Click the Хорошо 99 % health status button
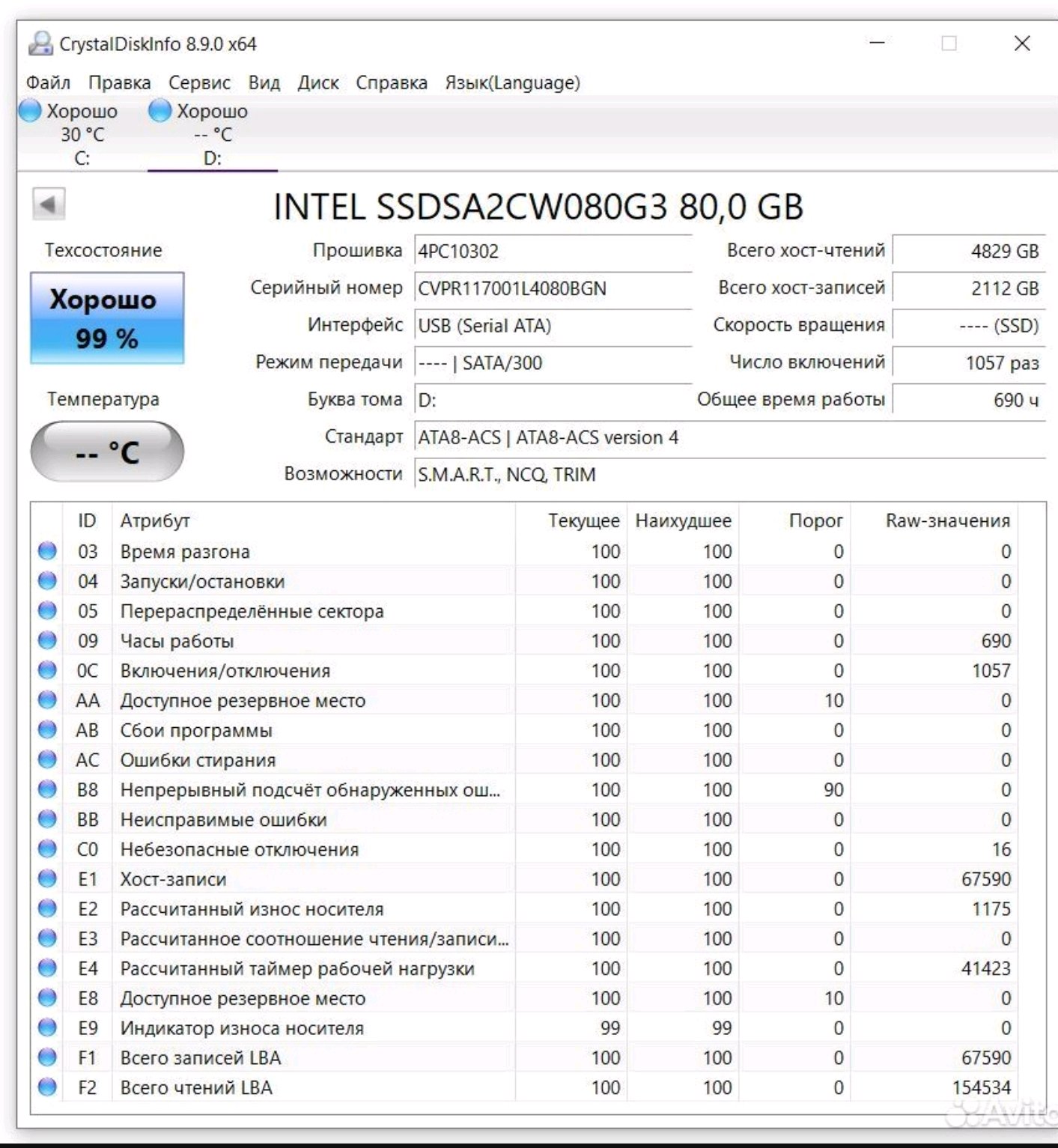Screen dimensions: 1058x1148 107,318
